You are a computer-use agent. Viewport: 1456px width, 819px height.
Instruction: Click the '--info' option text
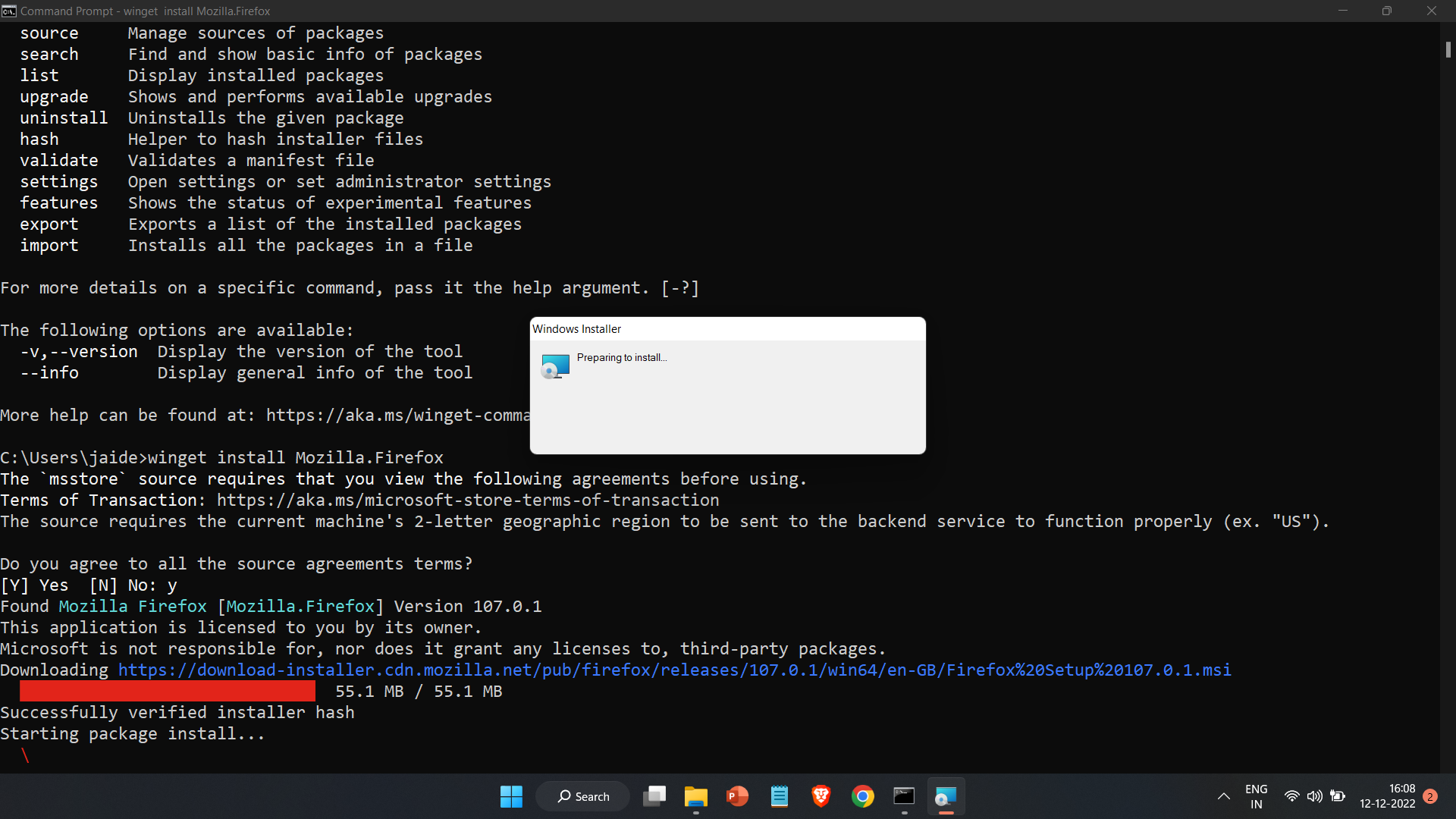(49, 373)
